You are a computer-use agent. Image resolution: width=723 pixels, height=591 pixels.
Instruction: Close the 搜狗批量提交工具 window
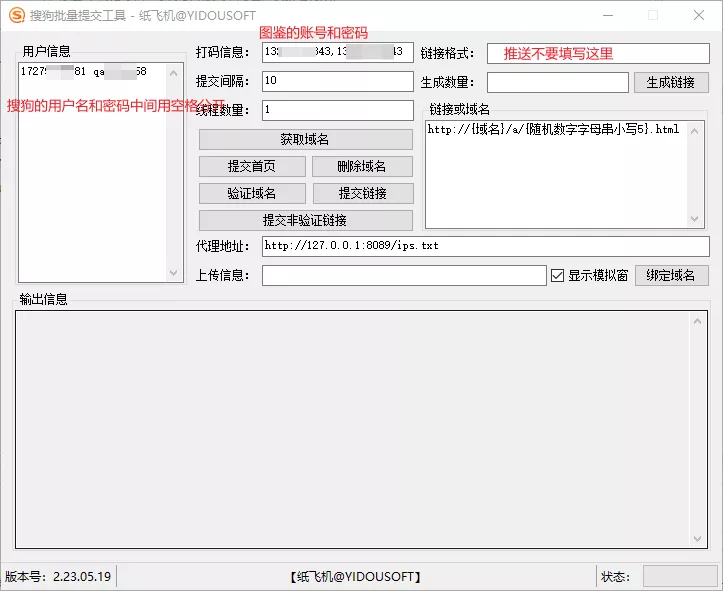coord(699,15)
